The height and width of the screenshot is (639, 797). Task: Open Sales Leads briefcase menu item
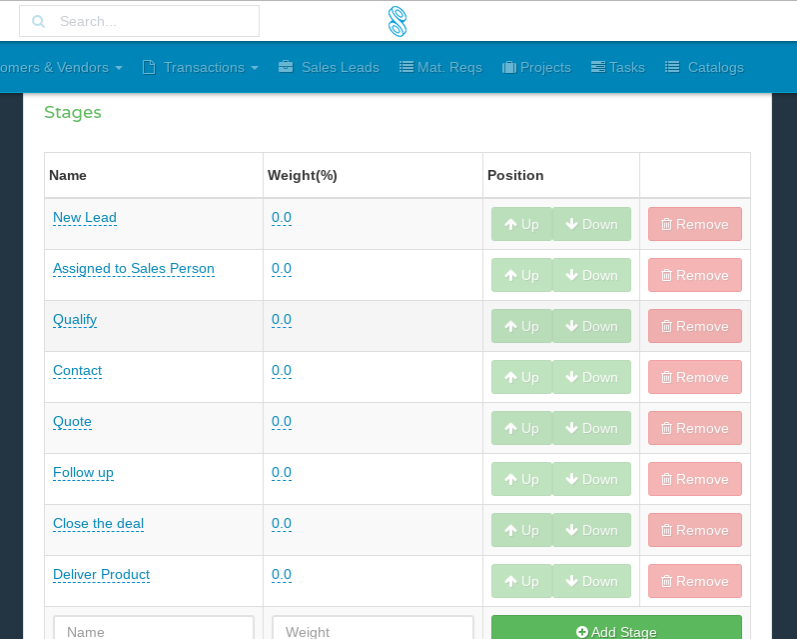(328, 67)
